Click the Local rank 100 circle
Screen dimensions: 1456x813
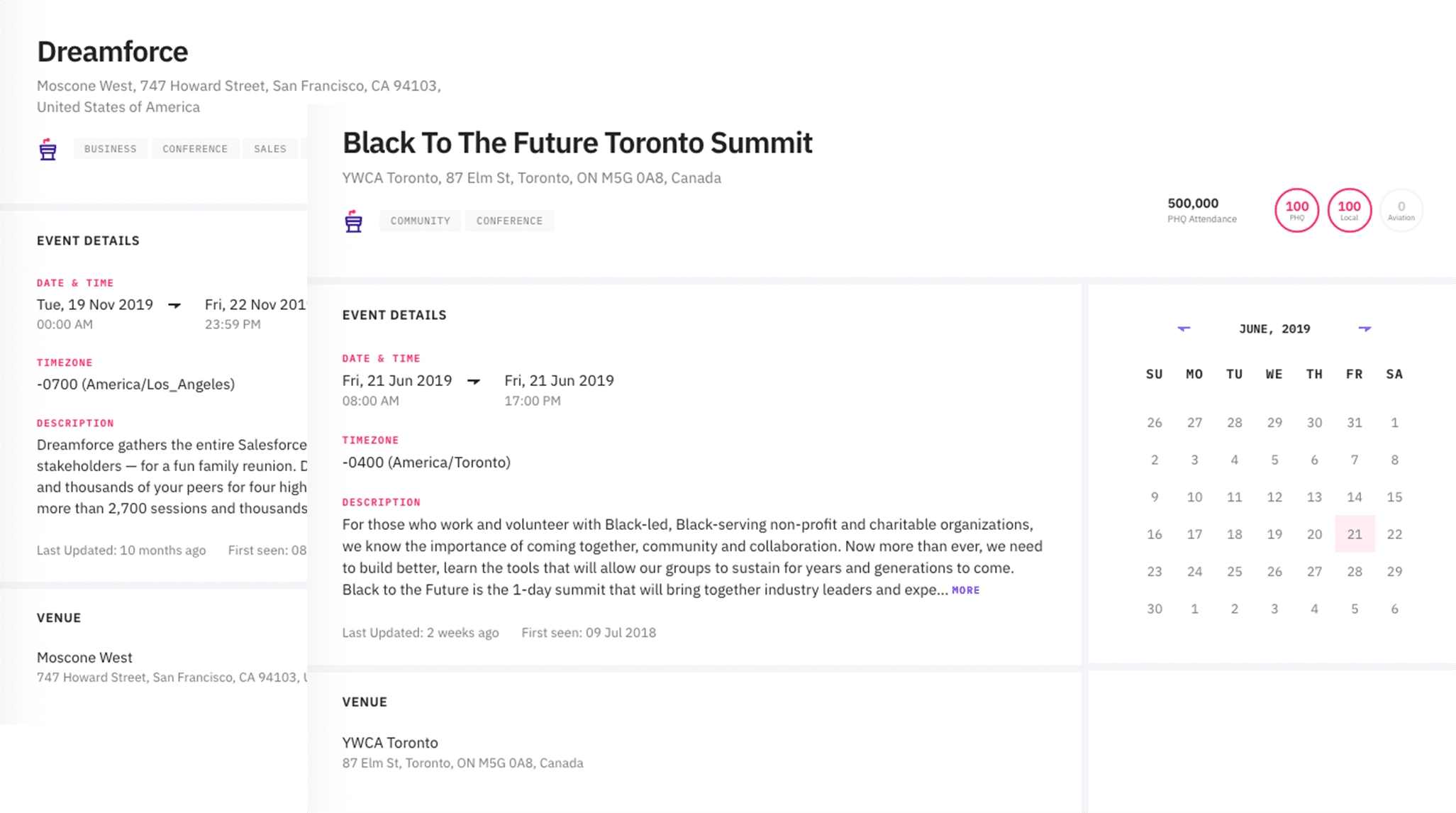coord(1349,210)
